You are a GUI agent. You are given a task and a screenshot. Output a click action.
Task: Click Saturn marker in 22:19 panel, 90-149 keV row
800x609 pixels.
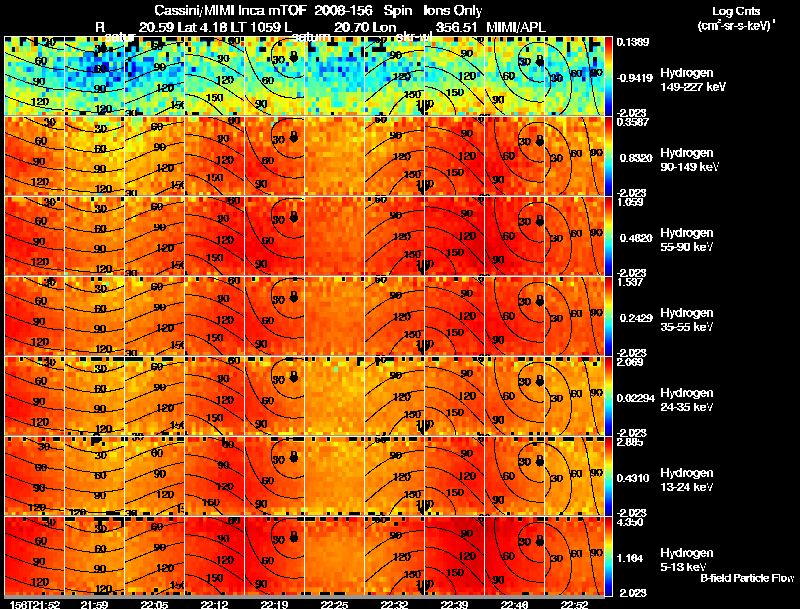tap(293, 137)
